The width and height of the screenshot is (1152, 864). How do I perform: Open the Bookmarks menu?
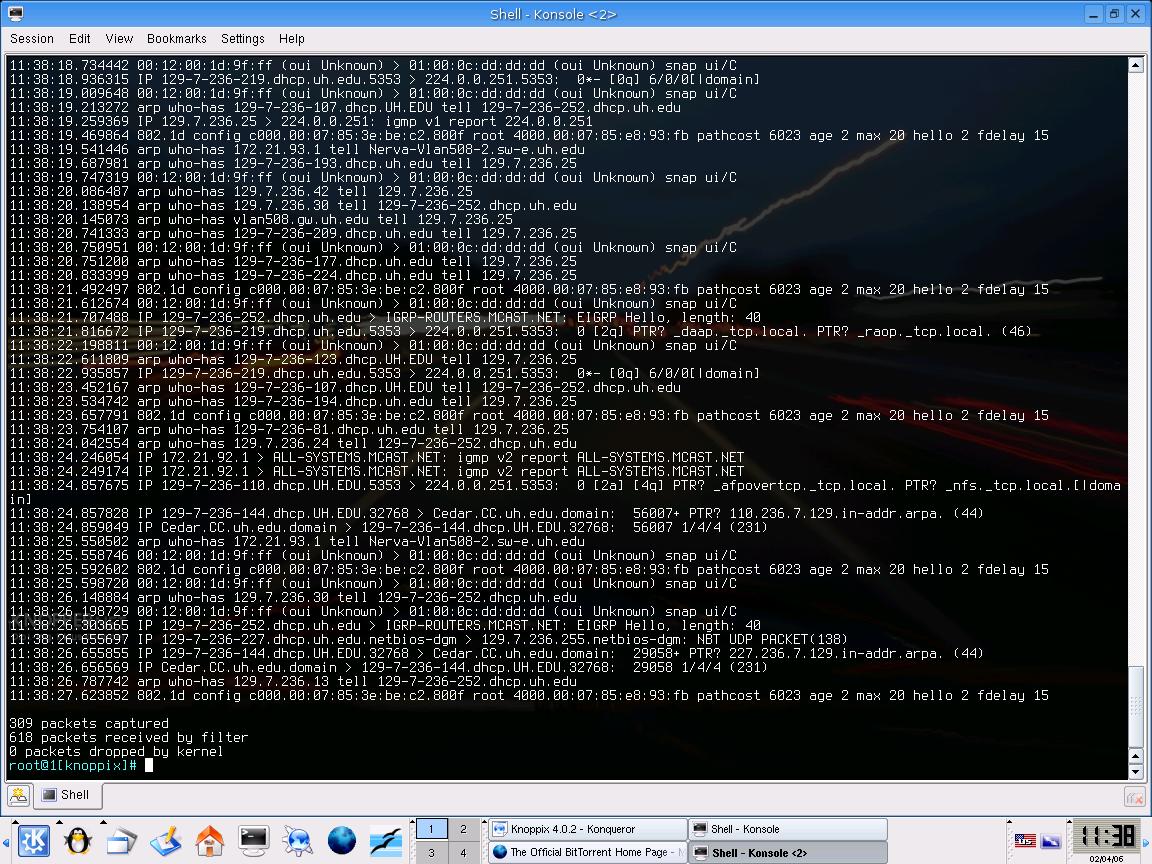pyautogui.click(x=176, y=39)
